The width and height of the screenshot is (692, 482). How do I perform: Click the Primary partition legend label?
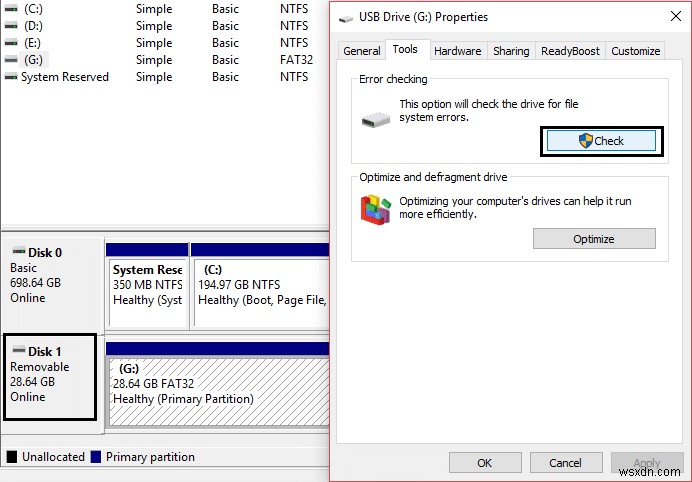tap(150, 456)
